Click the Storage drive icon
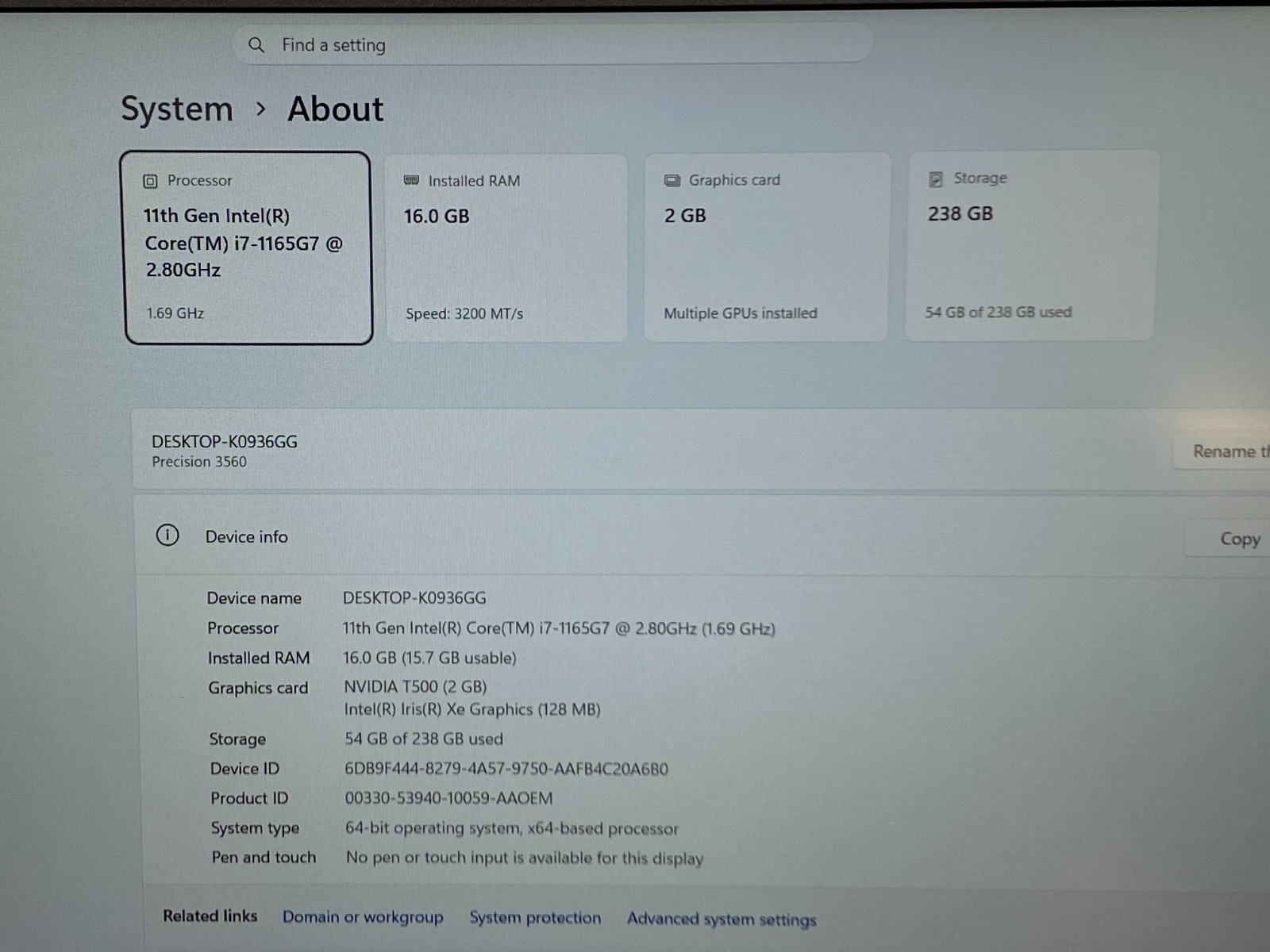 click(936, 179)
